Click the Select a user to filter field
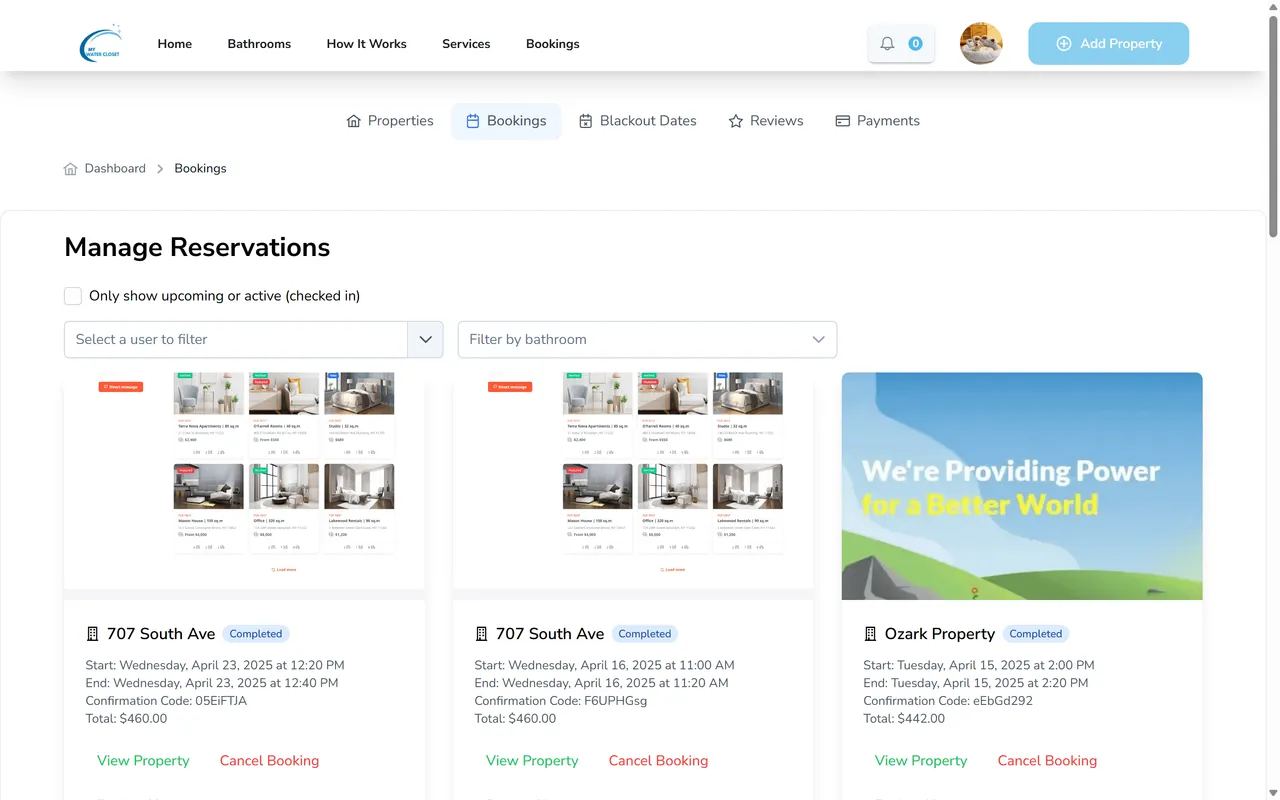Viewport: 1280px width, 800px height. coord(236,340)
